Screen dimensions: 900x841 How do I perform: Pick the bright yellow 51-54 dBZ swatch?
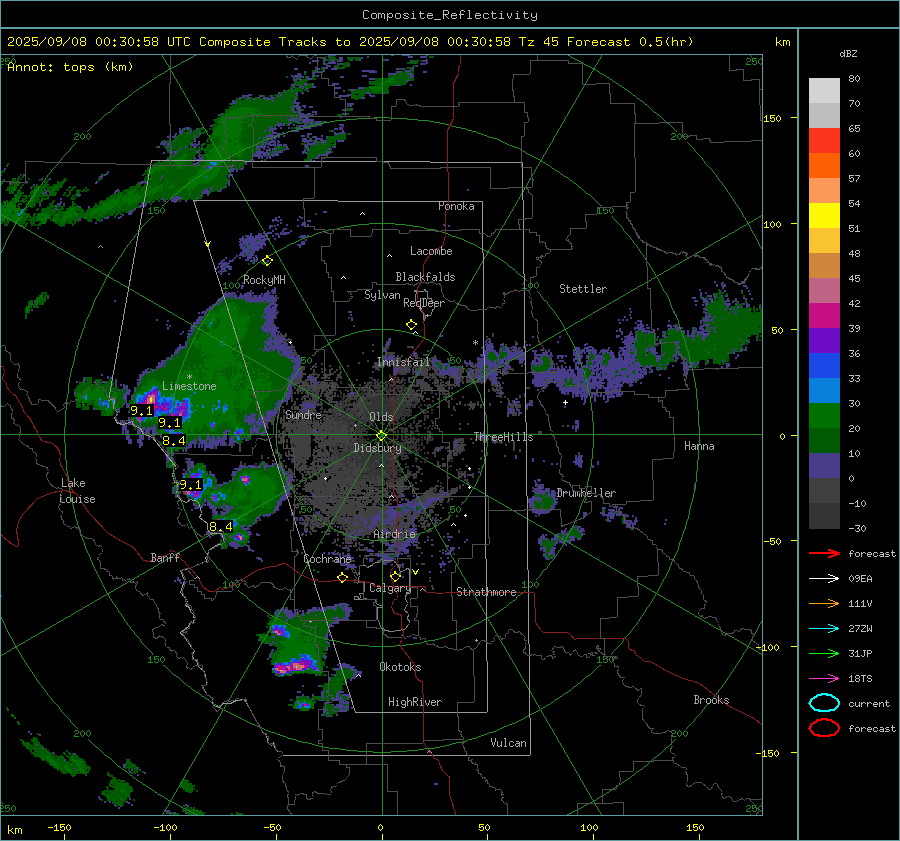click(824, 216)
